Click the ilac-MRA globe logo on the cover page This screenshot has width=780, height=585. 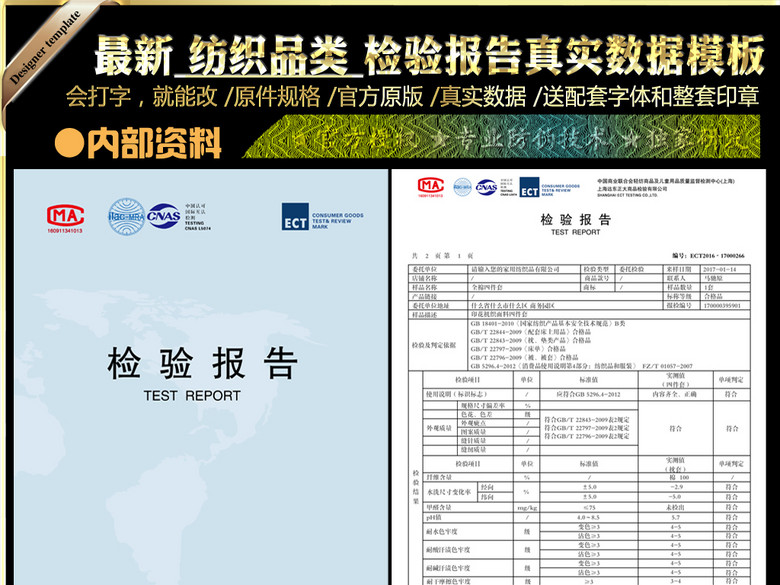(x=128, y=215)
